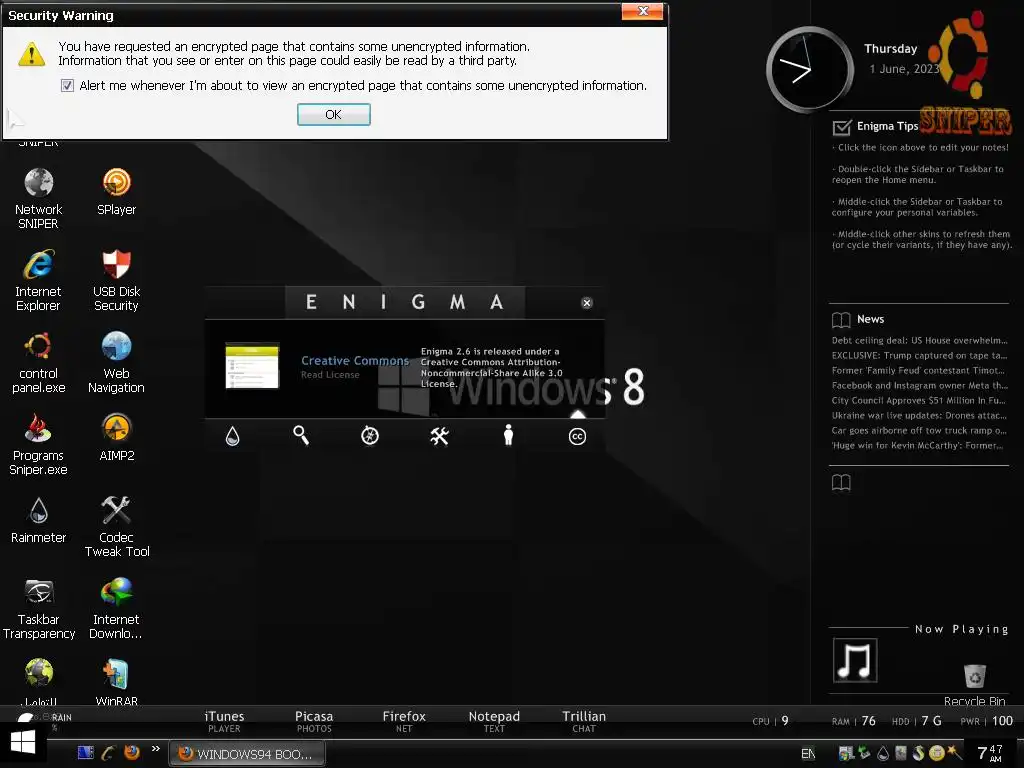Click the taskbar clock showing 7:47 AM
Viewport: 1024px width, 768px height.
coord(990,753)
